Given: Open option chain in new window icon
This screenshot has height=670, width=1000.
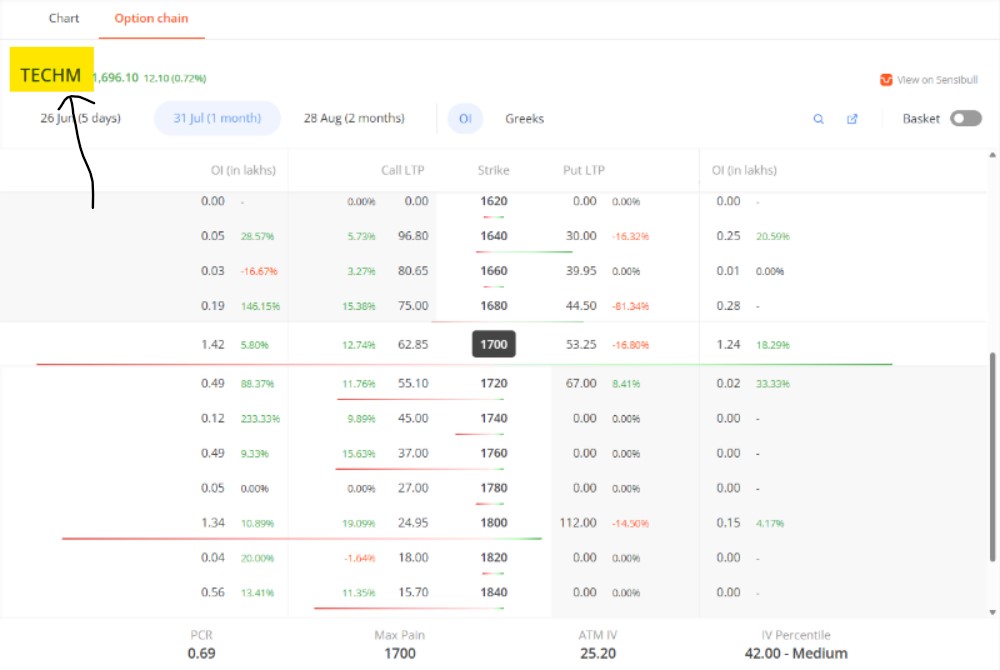Looking at the screenshot, I should [852, 119].
